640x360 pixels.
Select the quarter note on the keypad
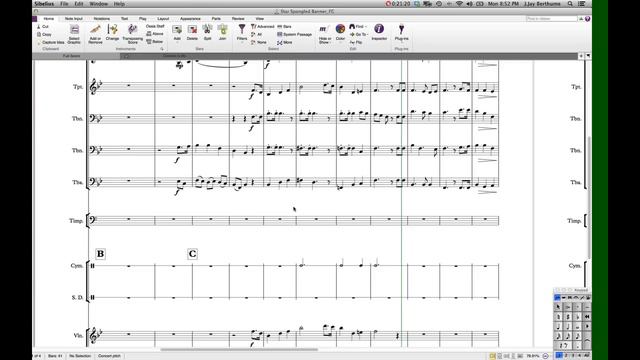pos(558,327)
